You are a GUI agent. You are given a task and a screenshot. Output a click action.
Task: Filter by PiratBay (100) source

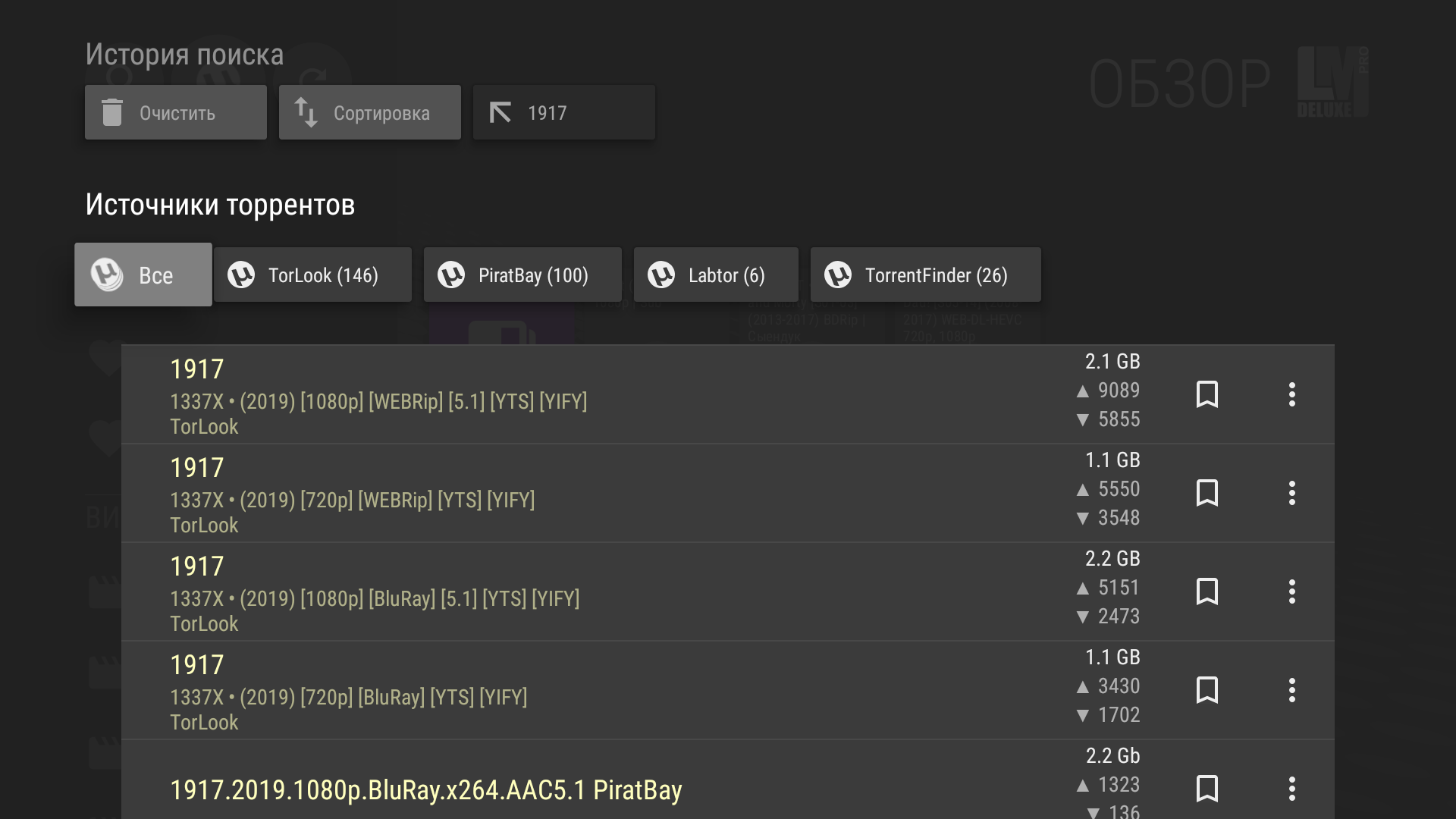[523, 275]
